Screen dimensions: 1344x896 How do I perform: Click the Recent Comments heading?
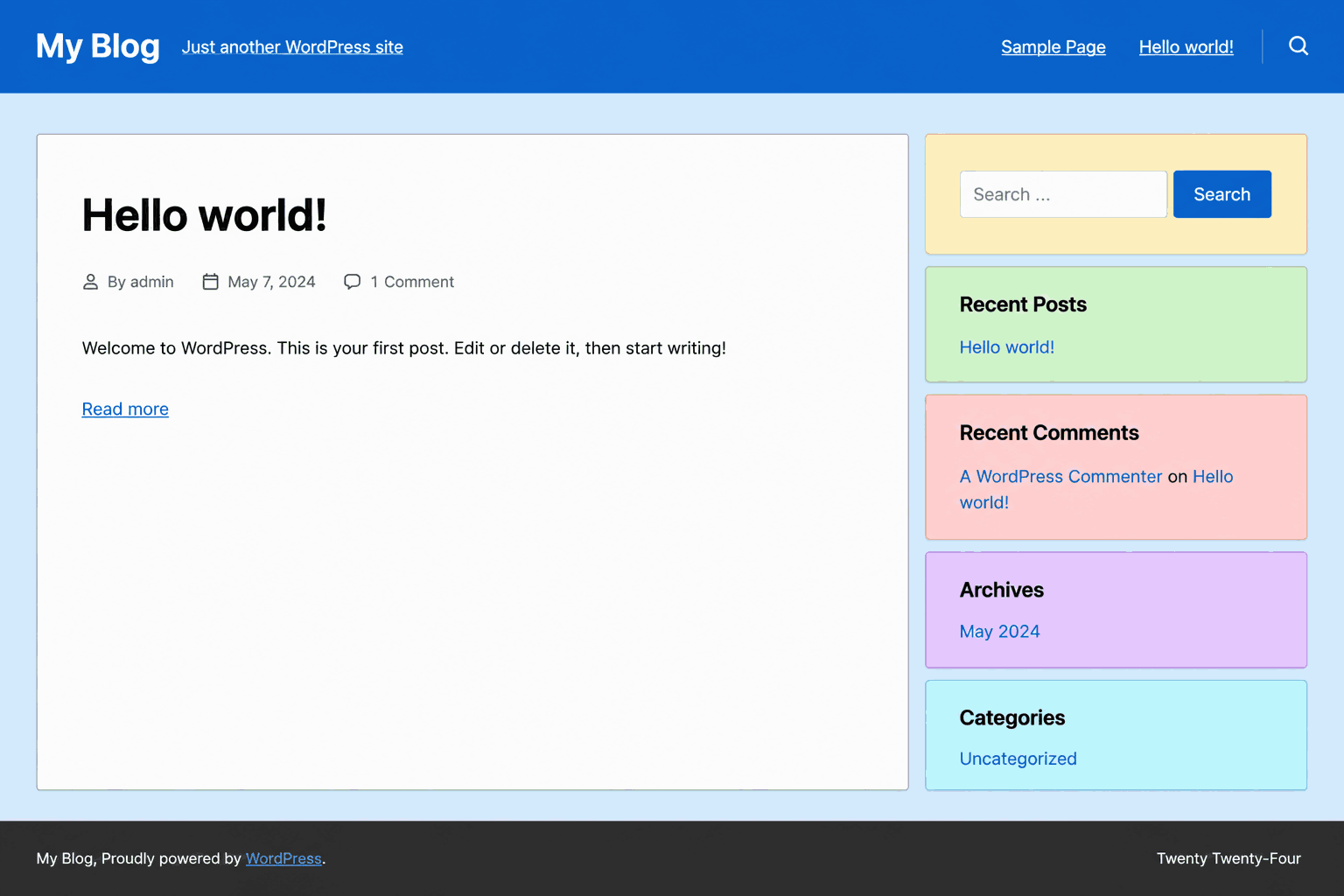pyautogui.click(x=1049, y=433)
